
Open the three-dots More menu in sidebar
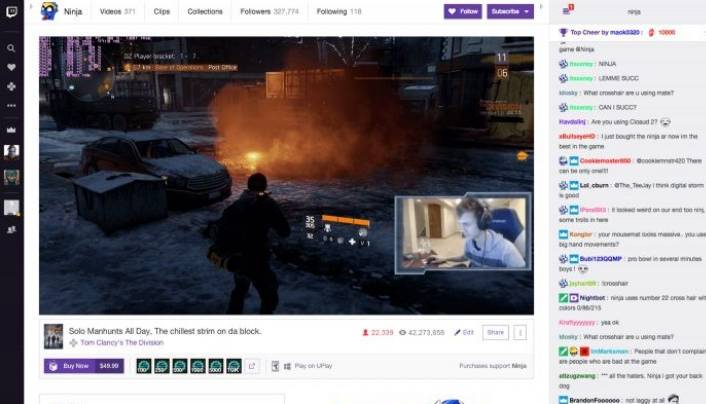tap(11, 105)
